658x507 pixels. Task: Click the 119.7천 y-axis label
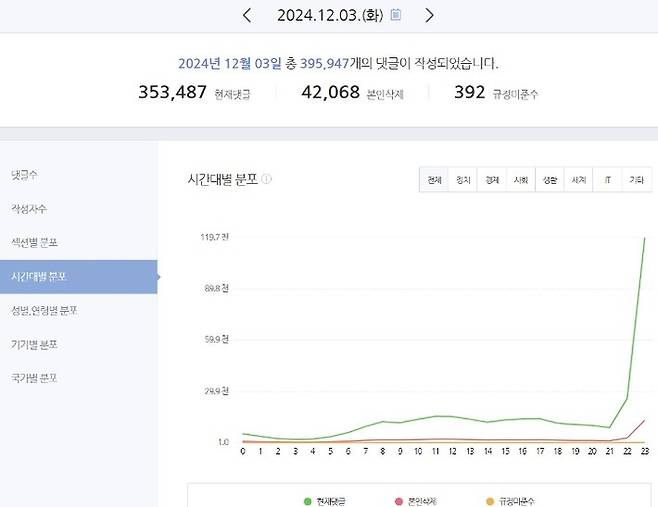[214, 237]
